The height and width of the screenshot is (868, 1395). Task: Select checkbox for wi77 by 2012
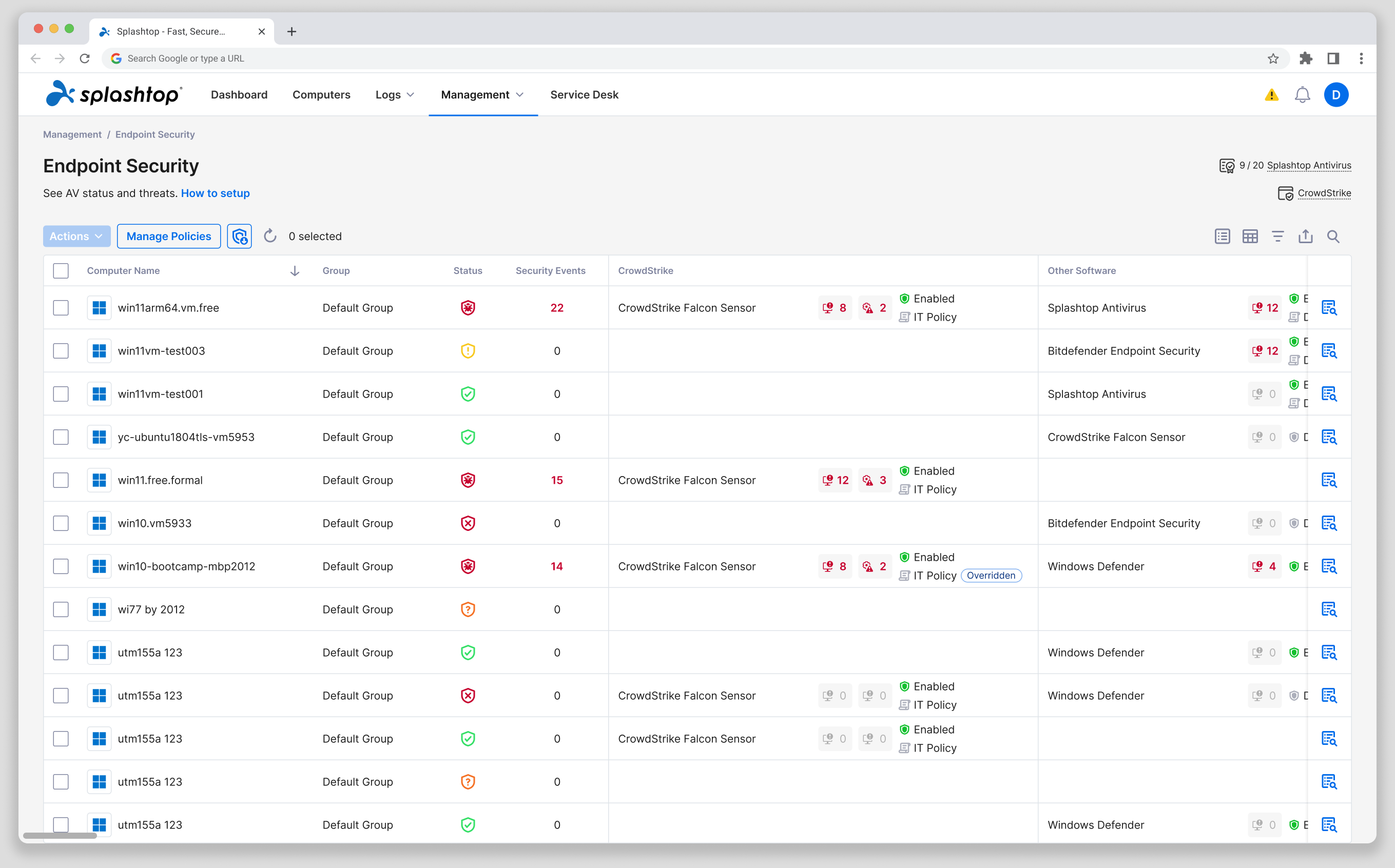[61, 609]
